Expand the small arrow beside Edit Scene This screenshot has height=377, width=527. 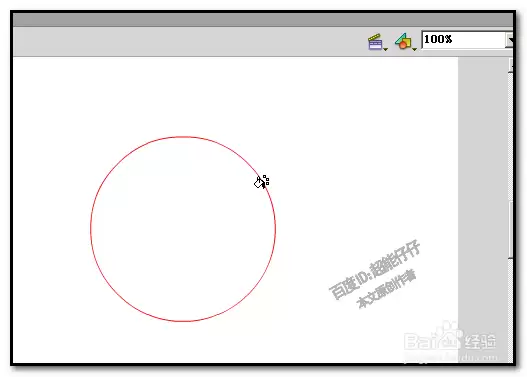click(386, 49)
